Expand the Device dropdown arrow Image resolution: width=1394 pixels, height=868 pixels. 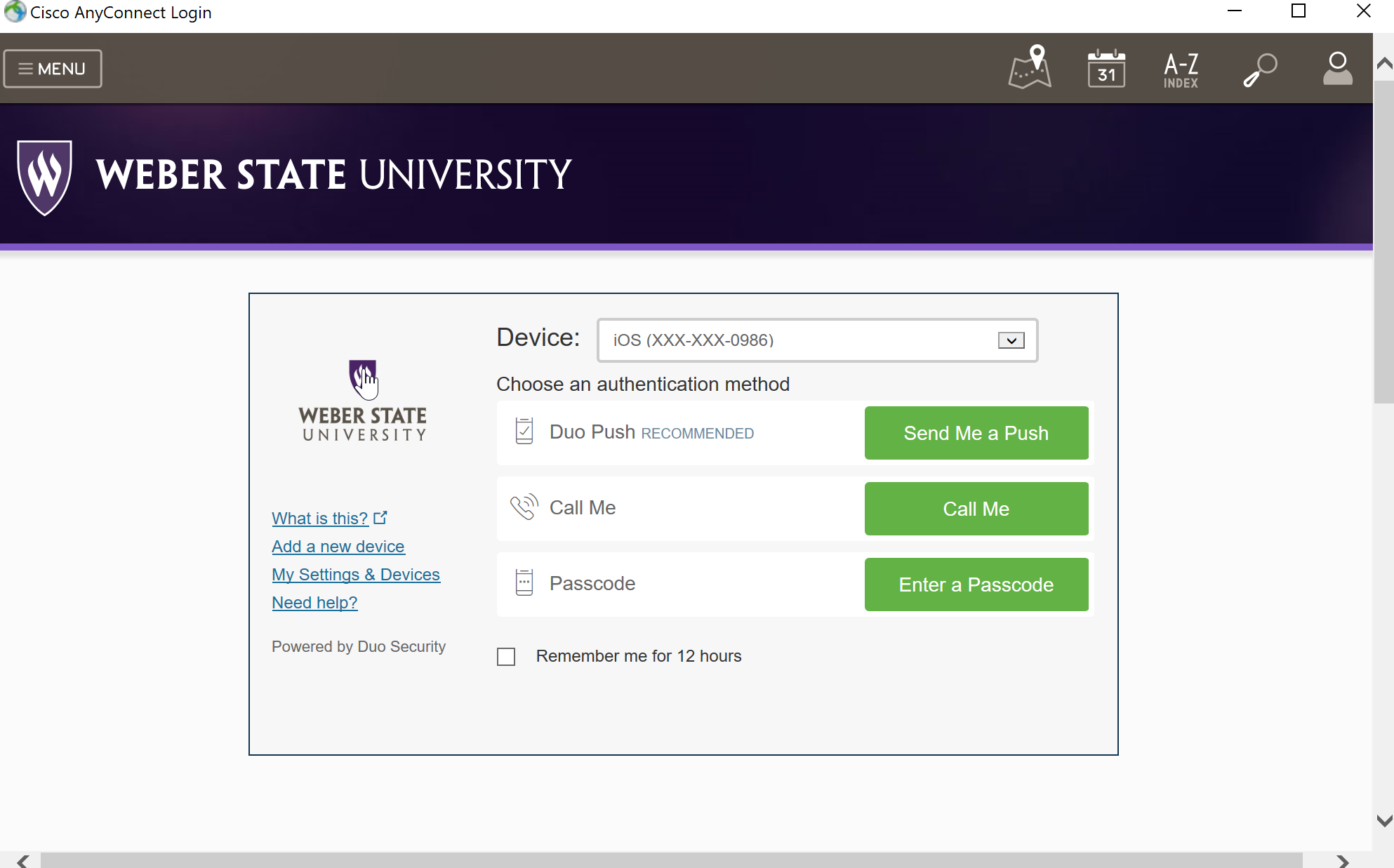point(1011,340)
